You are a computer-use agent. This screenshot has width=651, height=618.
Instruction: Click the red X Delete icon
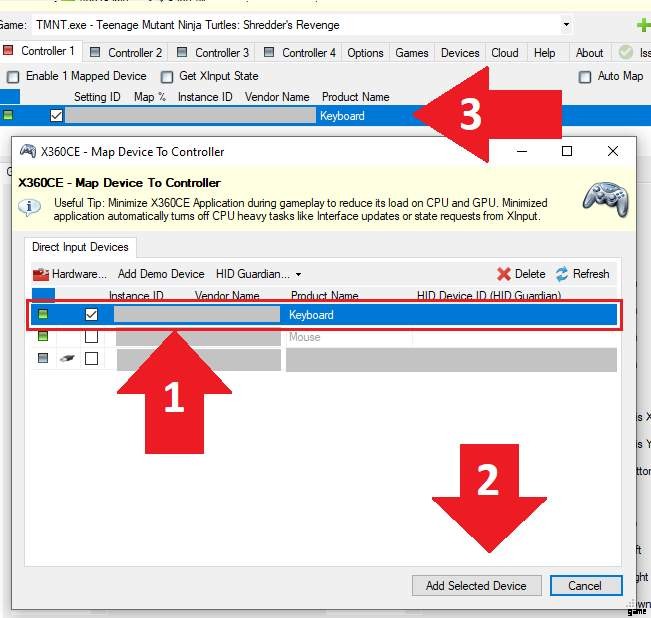[x=504, y=274]
